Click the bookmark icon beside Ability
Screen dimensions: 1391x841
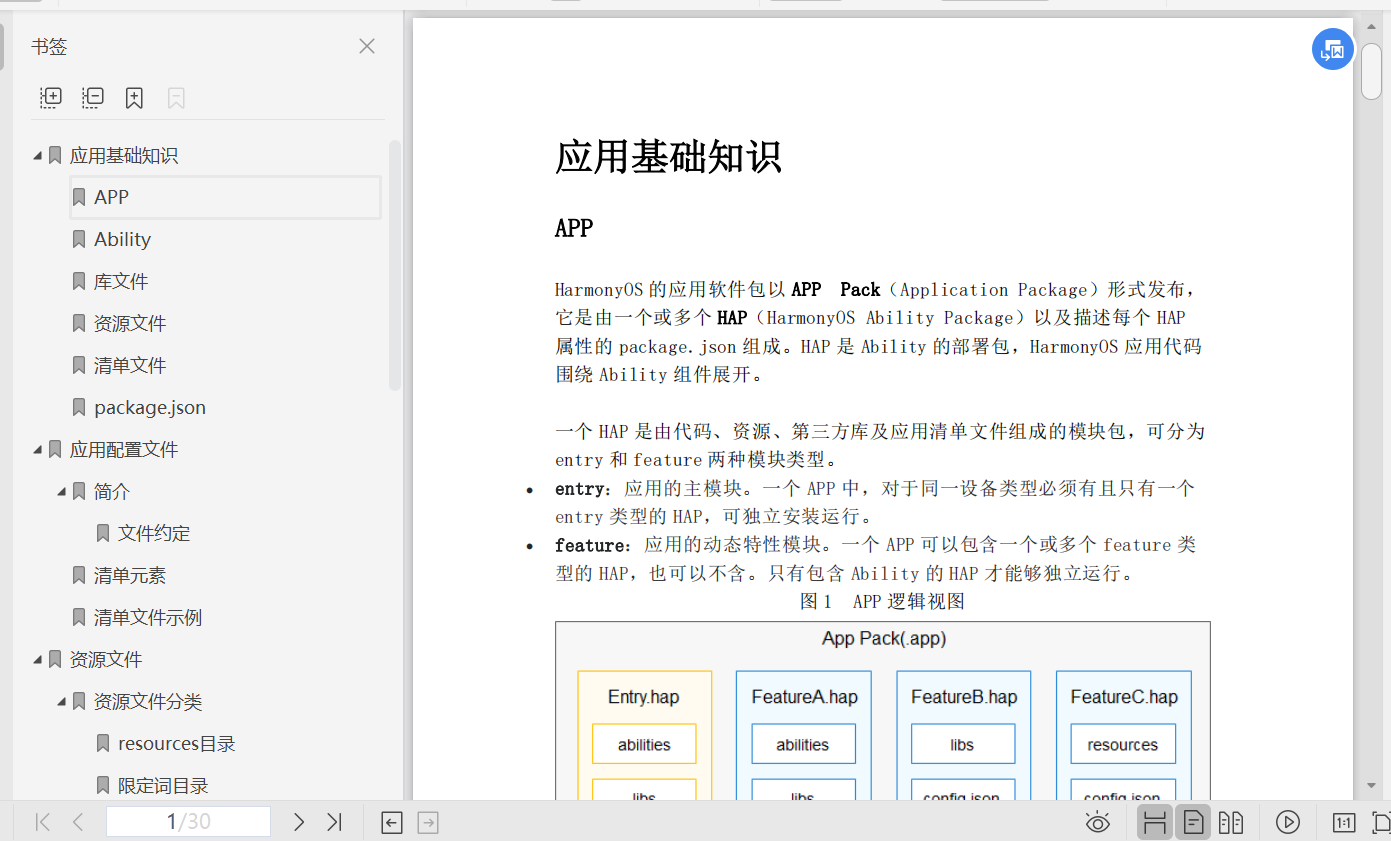pos(79,239)
